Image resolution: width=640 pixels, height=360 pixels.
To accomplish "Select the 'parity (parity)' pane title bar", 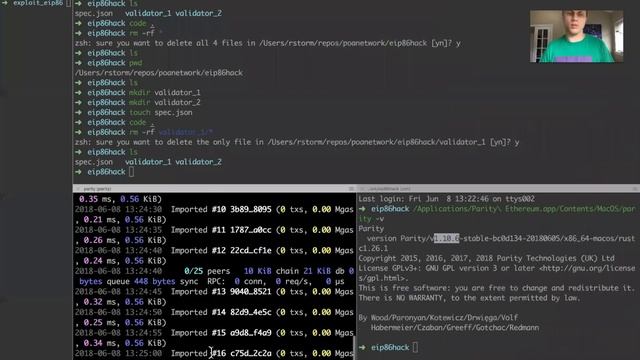I will pyautogui.click(x=214, y=189).
